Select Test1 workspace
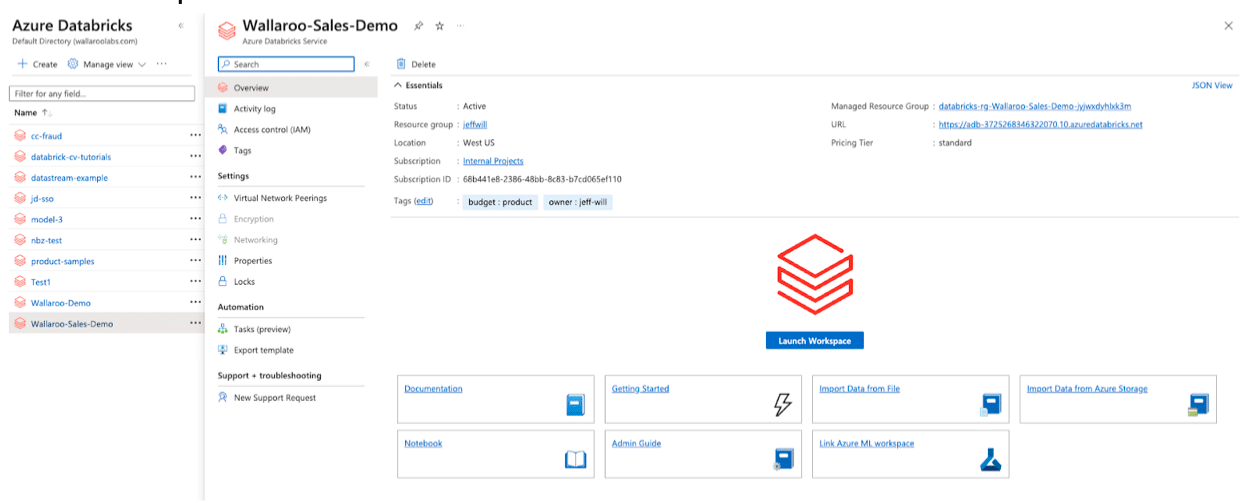 41,282
